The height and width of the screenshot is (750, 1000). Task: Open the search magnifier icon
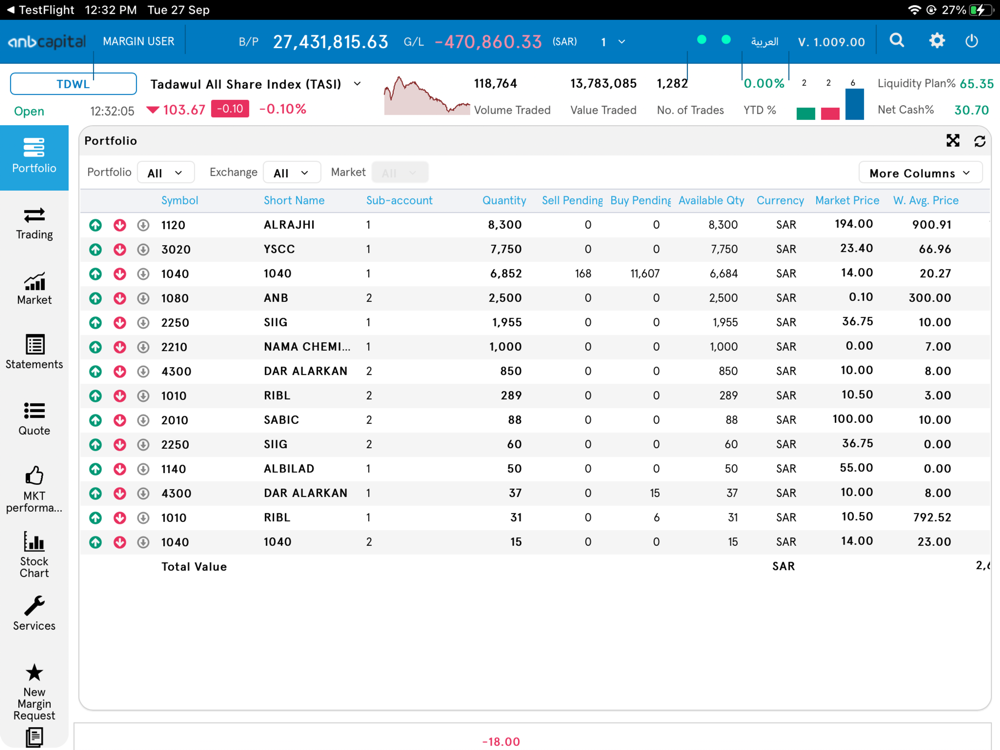[897, 41]
